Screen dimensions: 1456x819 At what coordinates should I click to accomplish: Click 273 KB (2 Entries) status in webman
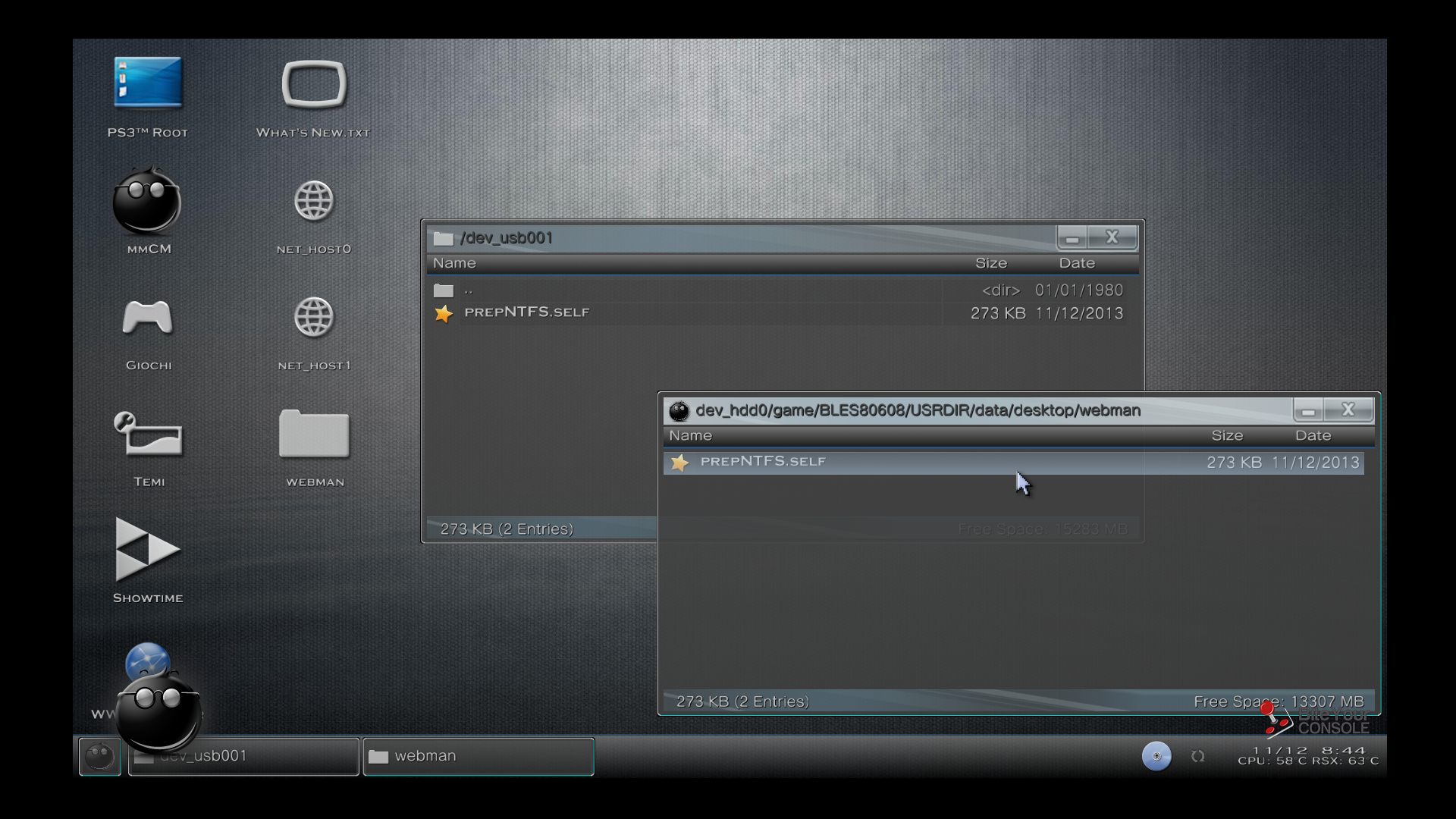(x=742, y=702)
